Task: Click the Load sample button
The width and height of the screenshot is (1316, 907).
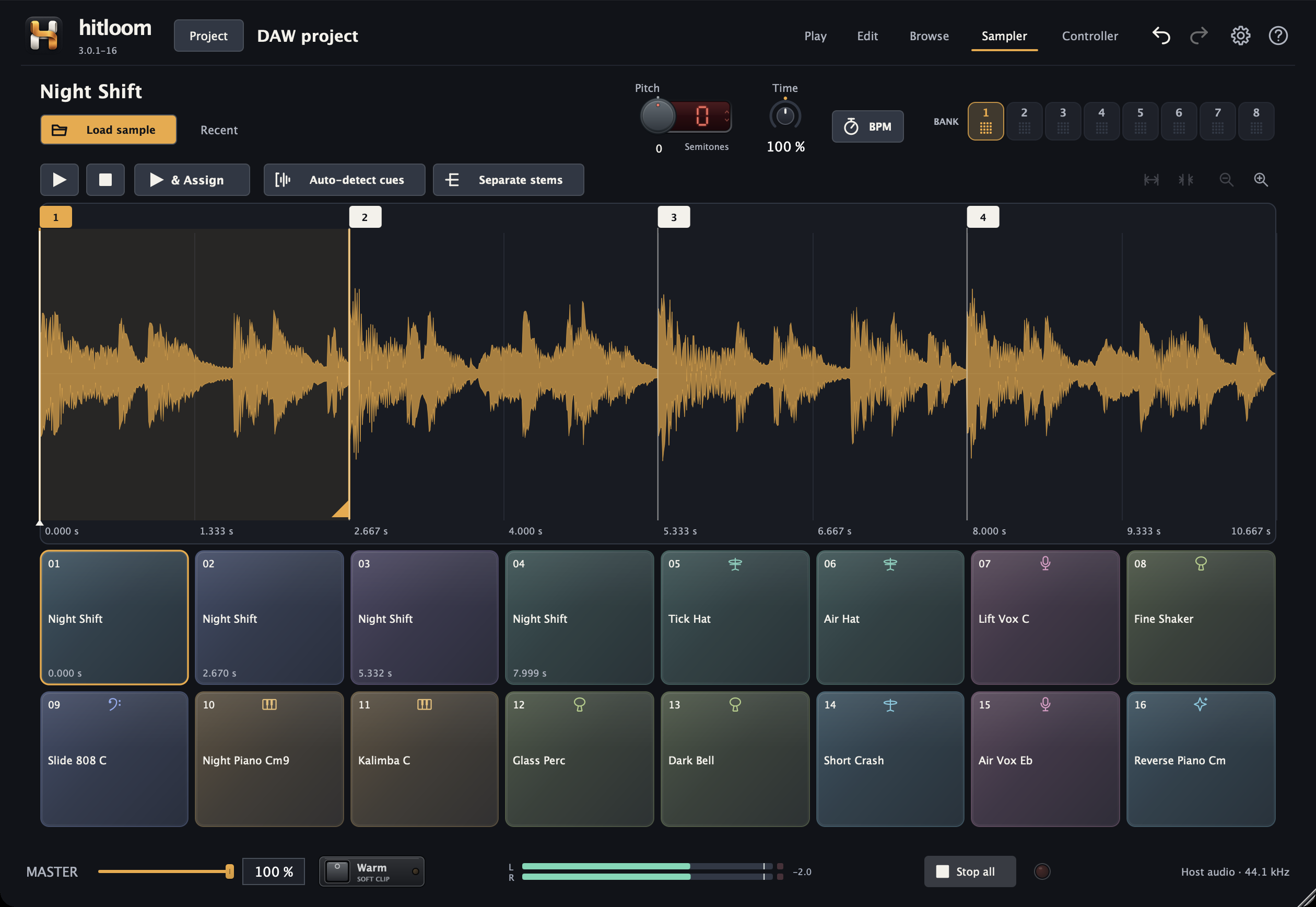Action: (x=109, y=130)
